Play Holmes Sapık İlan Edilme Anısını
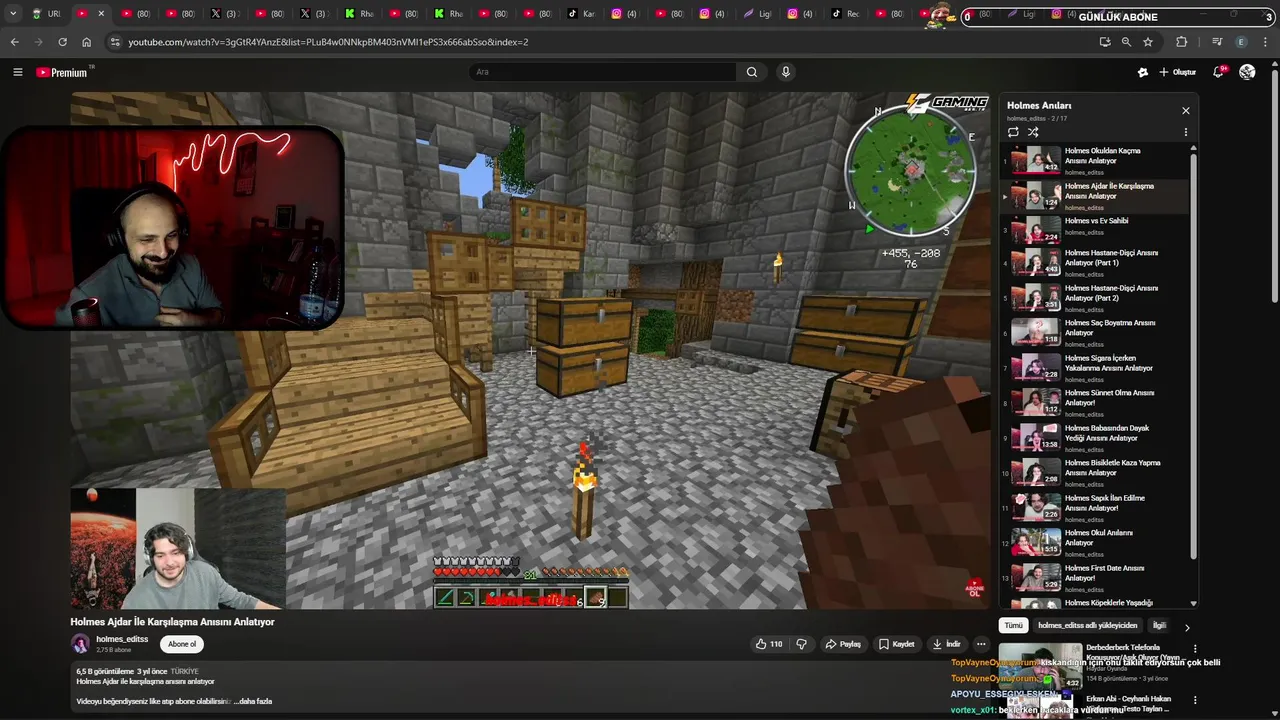 click(1096, 508)
